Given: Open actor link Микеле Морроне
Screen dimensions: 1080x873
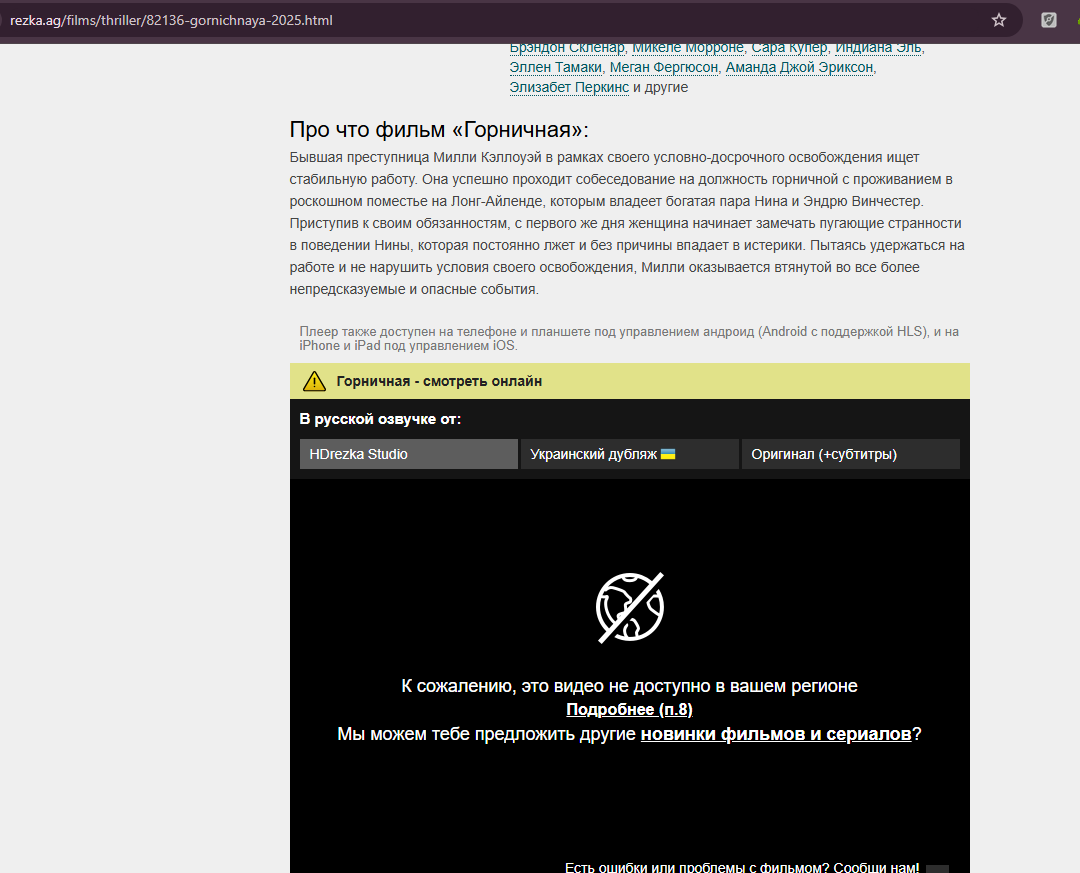Looking at the screenshot, I should coord(688,48).
